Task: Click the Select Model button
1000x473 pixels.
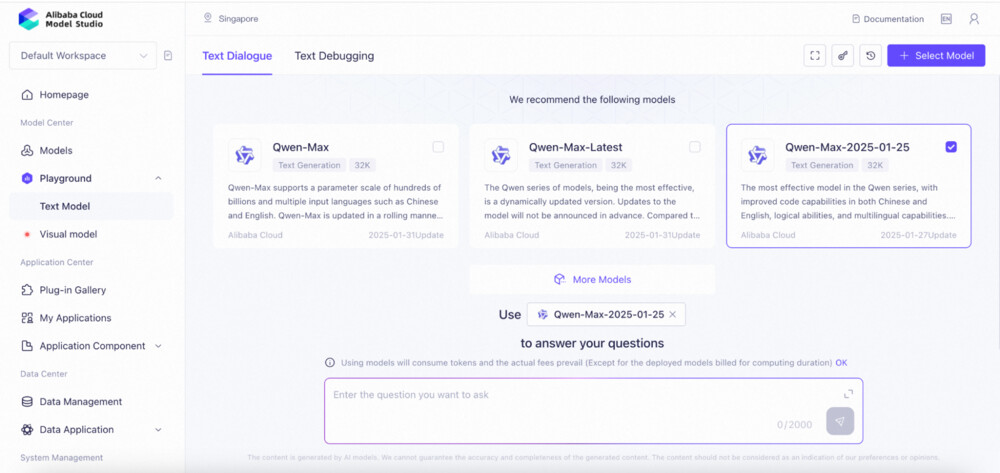Action: click(936, 56)
